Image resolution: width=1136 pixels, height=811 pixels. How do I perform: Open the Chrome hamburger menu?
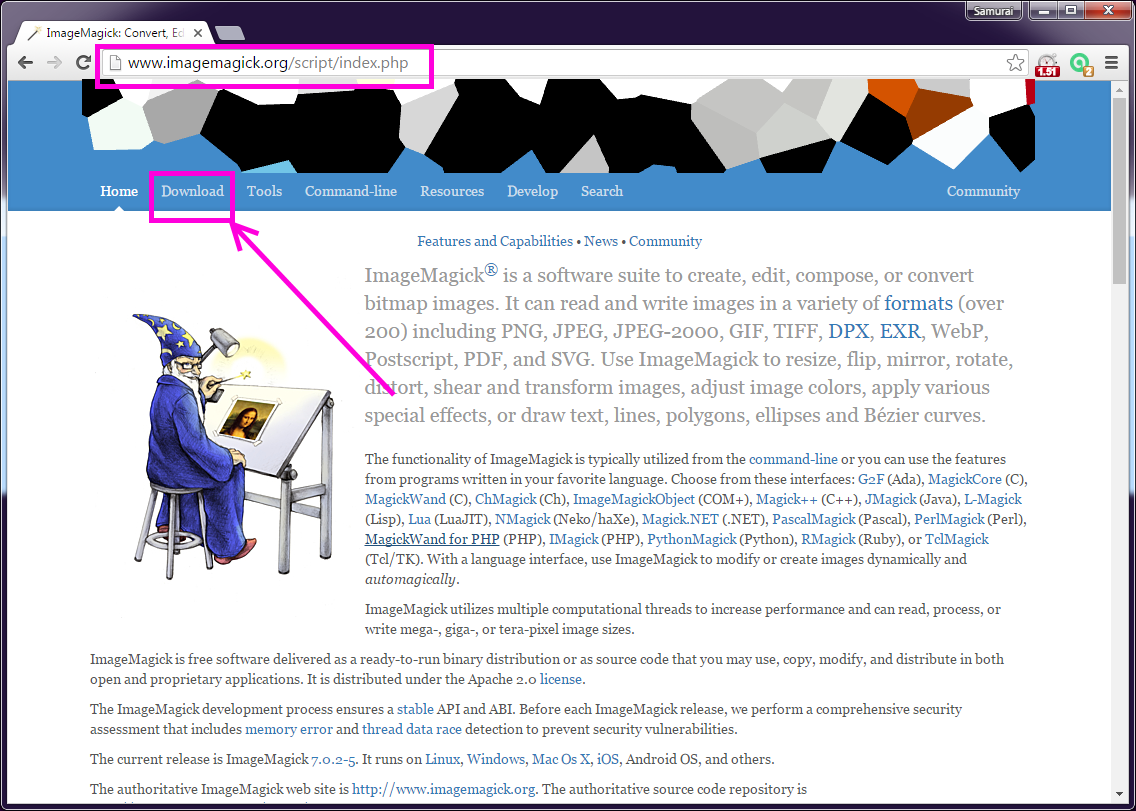coord(1112,63)
